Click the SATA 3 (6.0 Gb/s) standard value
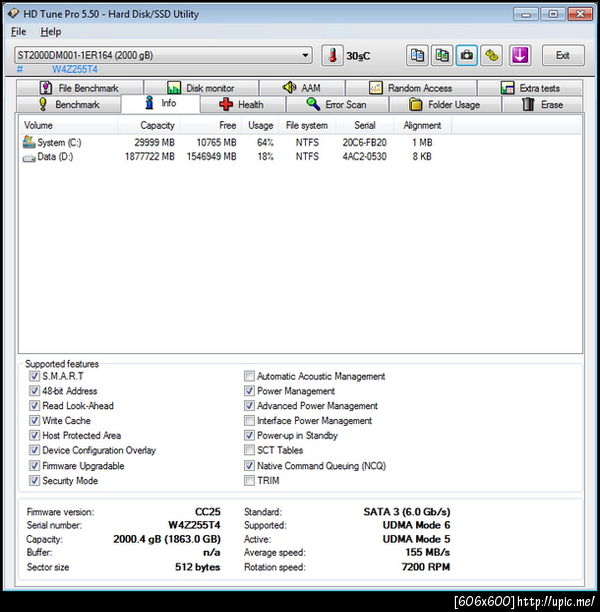Screen dimensions: 600x612 (407, 512)
